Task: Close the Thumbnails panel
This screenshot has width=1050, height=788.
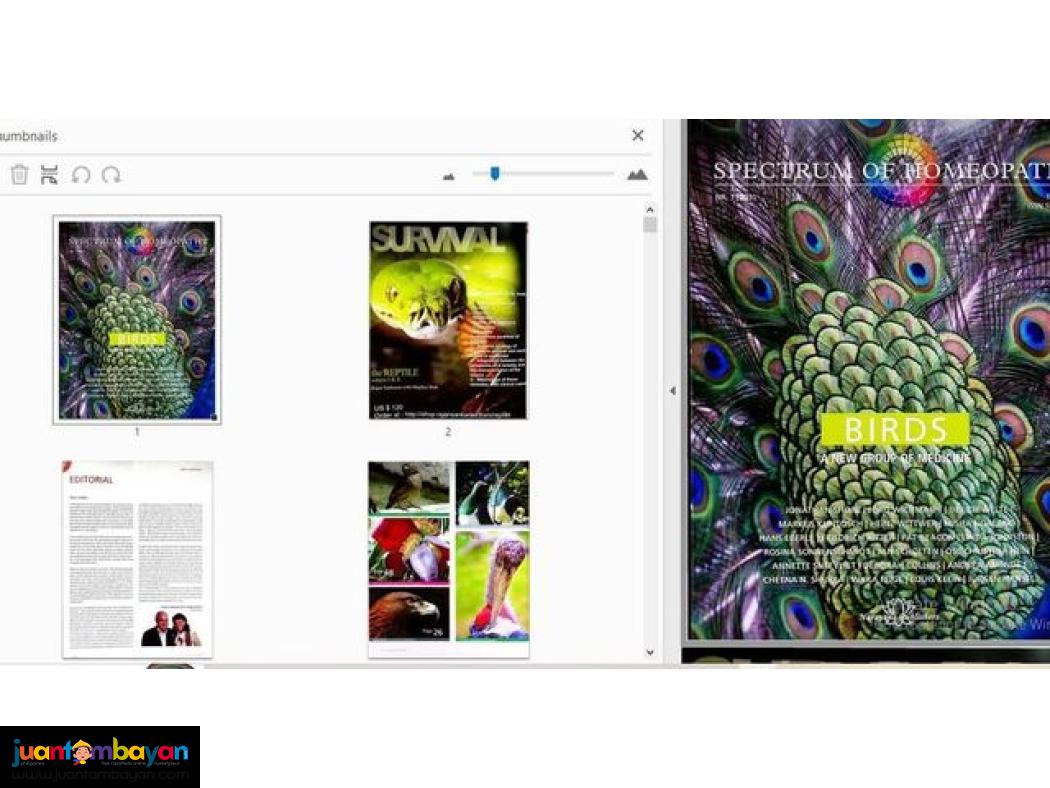Action: 638,136
